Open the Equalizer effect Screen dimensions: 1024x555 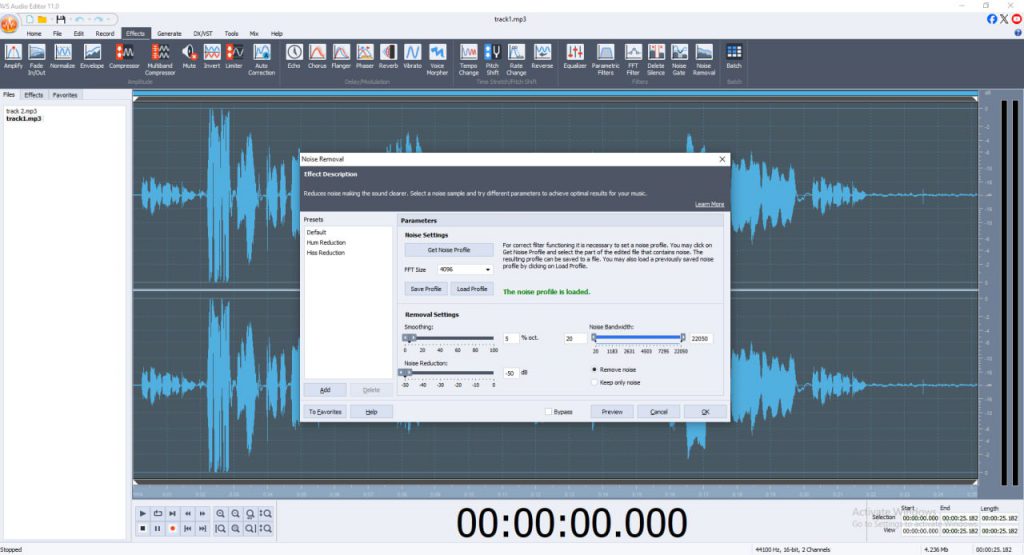(x=576, y=53)
